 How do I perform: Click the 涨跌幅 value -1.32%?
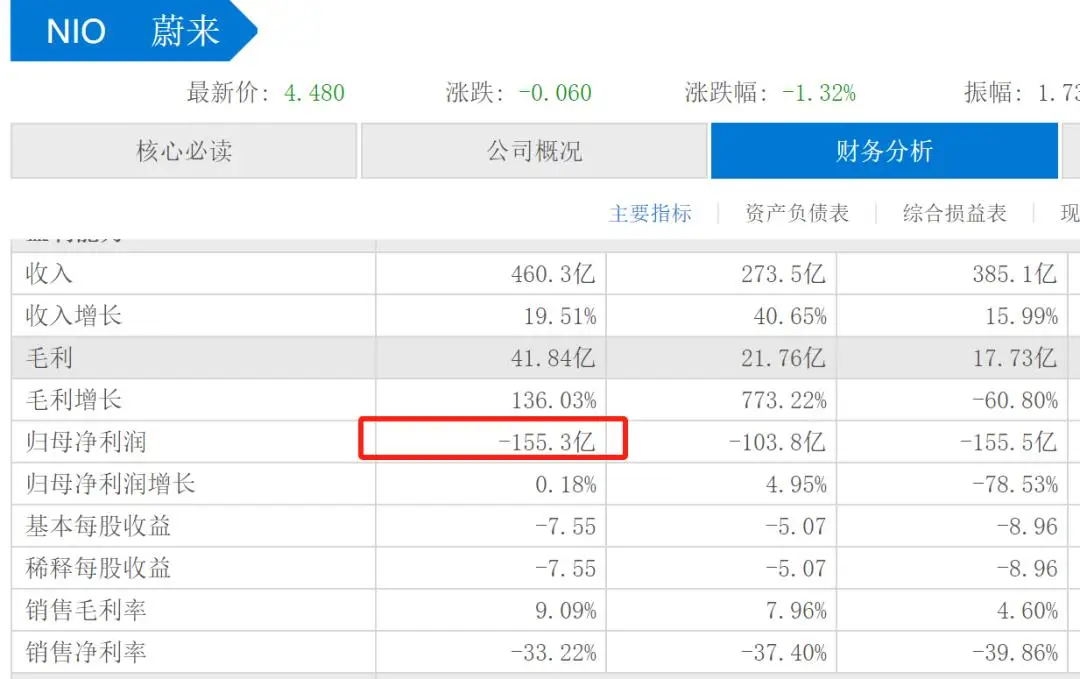coord(818,93)
